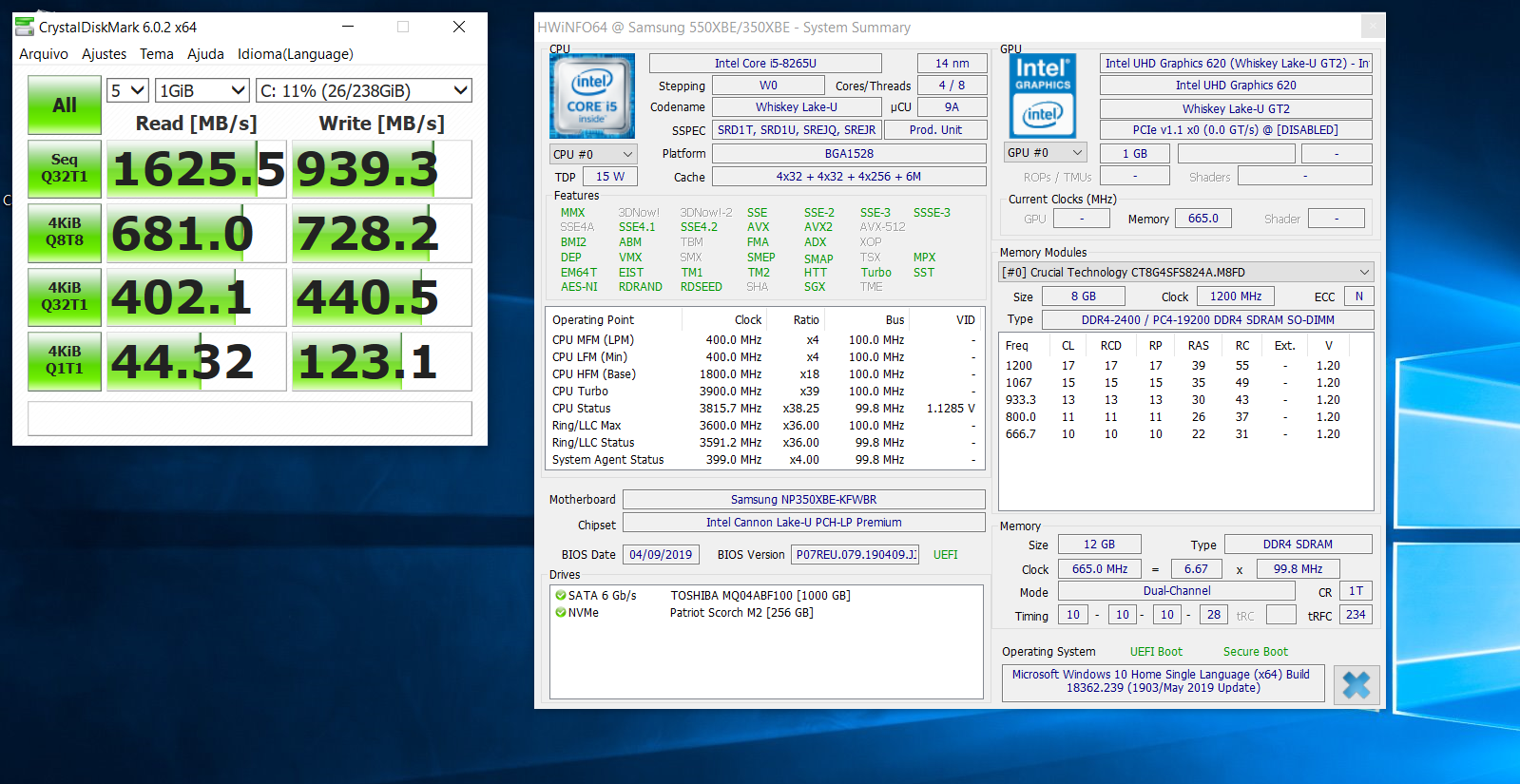
Task: Open the Idioma(Language) menu
Action: point(296,54)
